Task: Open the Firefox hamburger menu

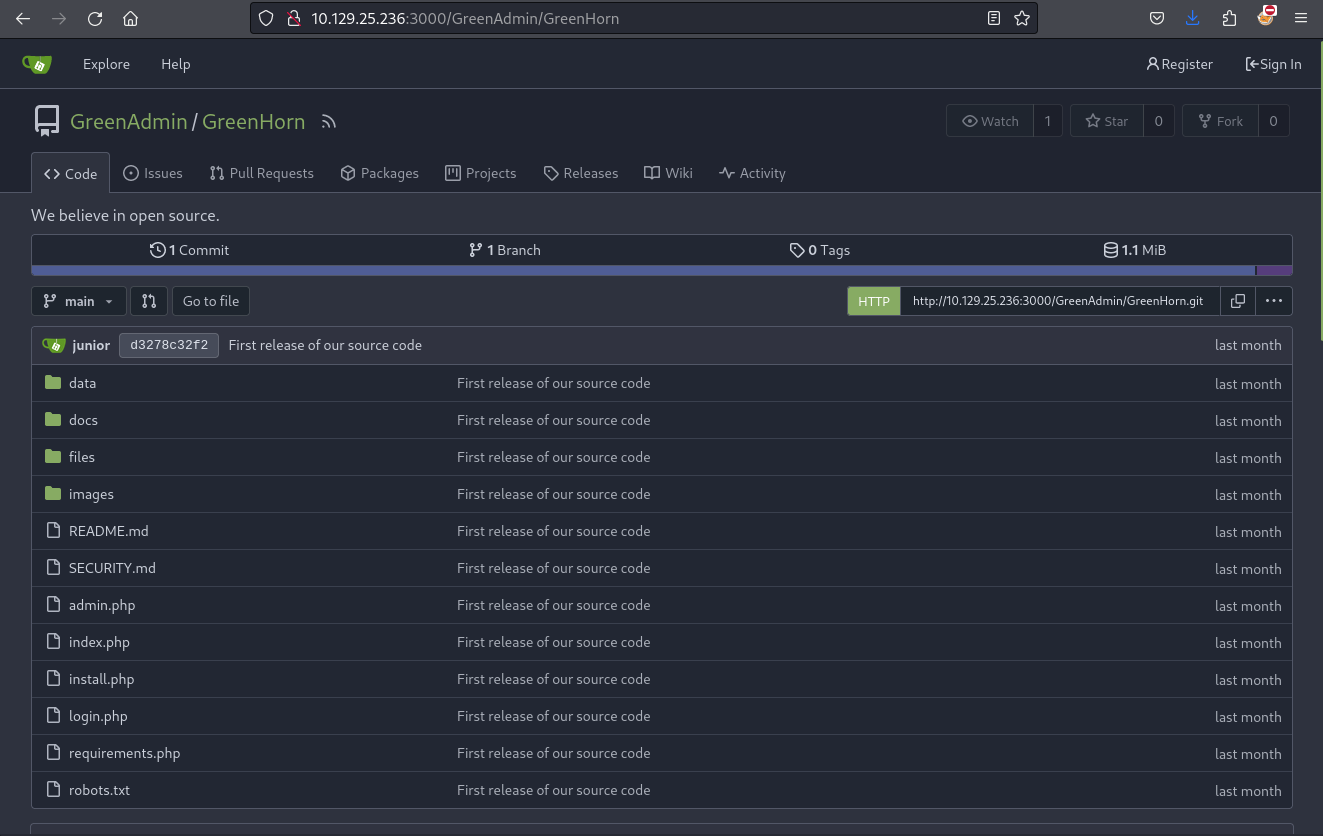Action: [1301, 18]
